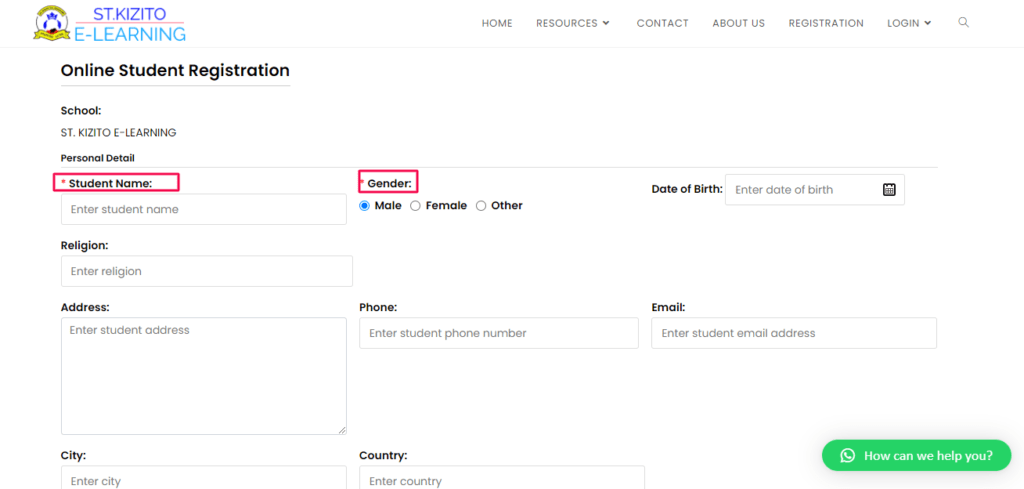Expand the Resources dropdown menu
Viewport: 1024px width, 489px height.
tap(573, 24)
